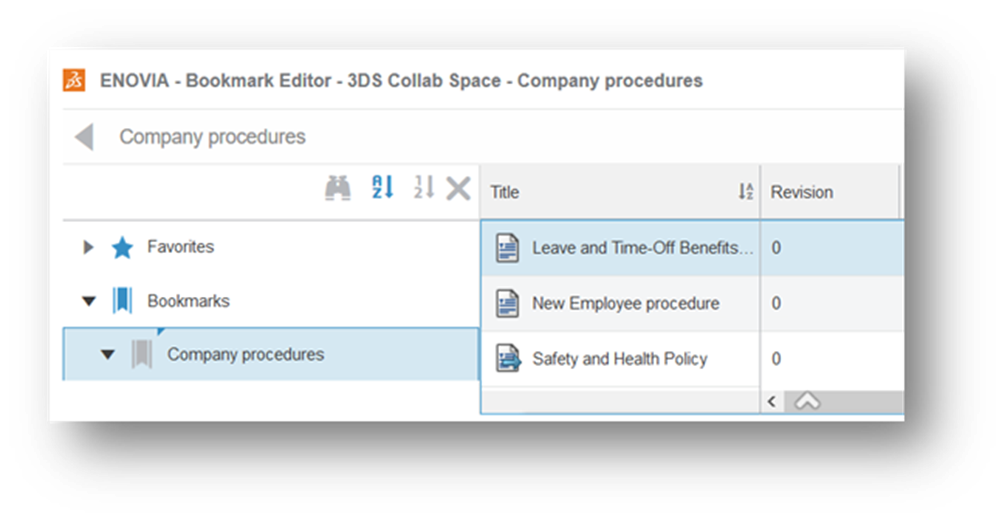
Task: Click the 3DS logo icon in title bar
Action: tap(73, 81)
